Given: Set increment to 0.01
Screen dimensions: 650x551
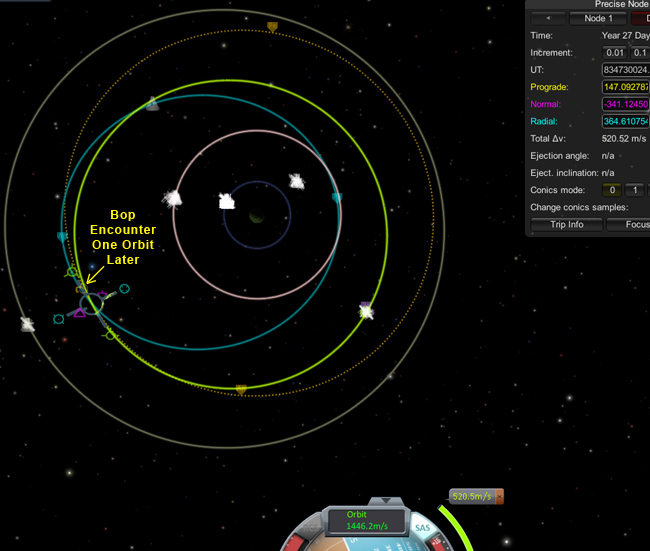Looking at the screenshot, I should click(x=614, y=53).
